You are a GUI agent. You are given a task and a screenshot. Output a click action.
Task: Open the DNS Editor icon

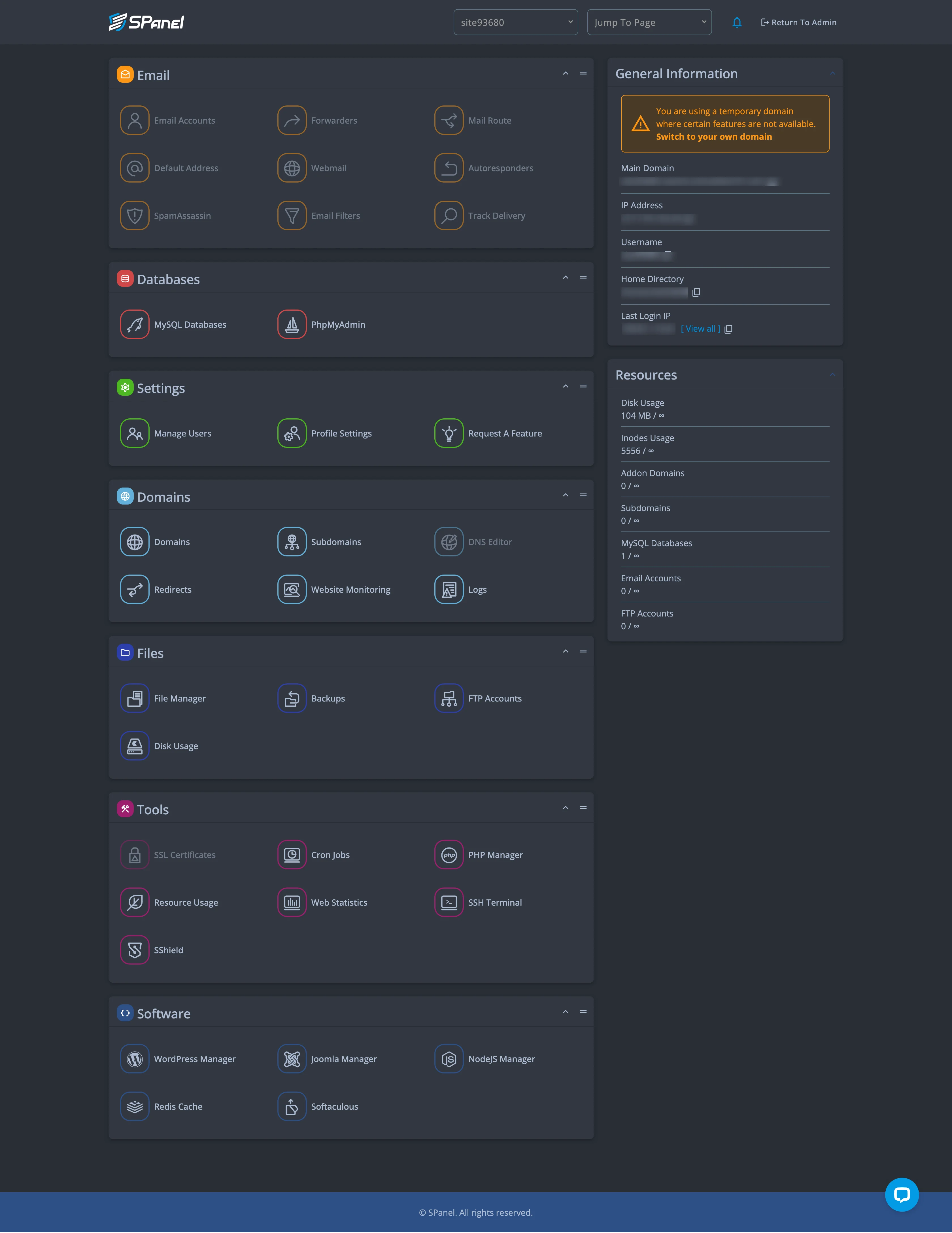point(449,542)
